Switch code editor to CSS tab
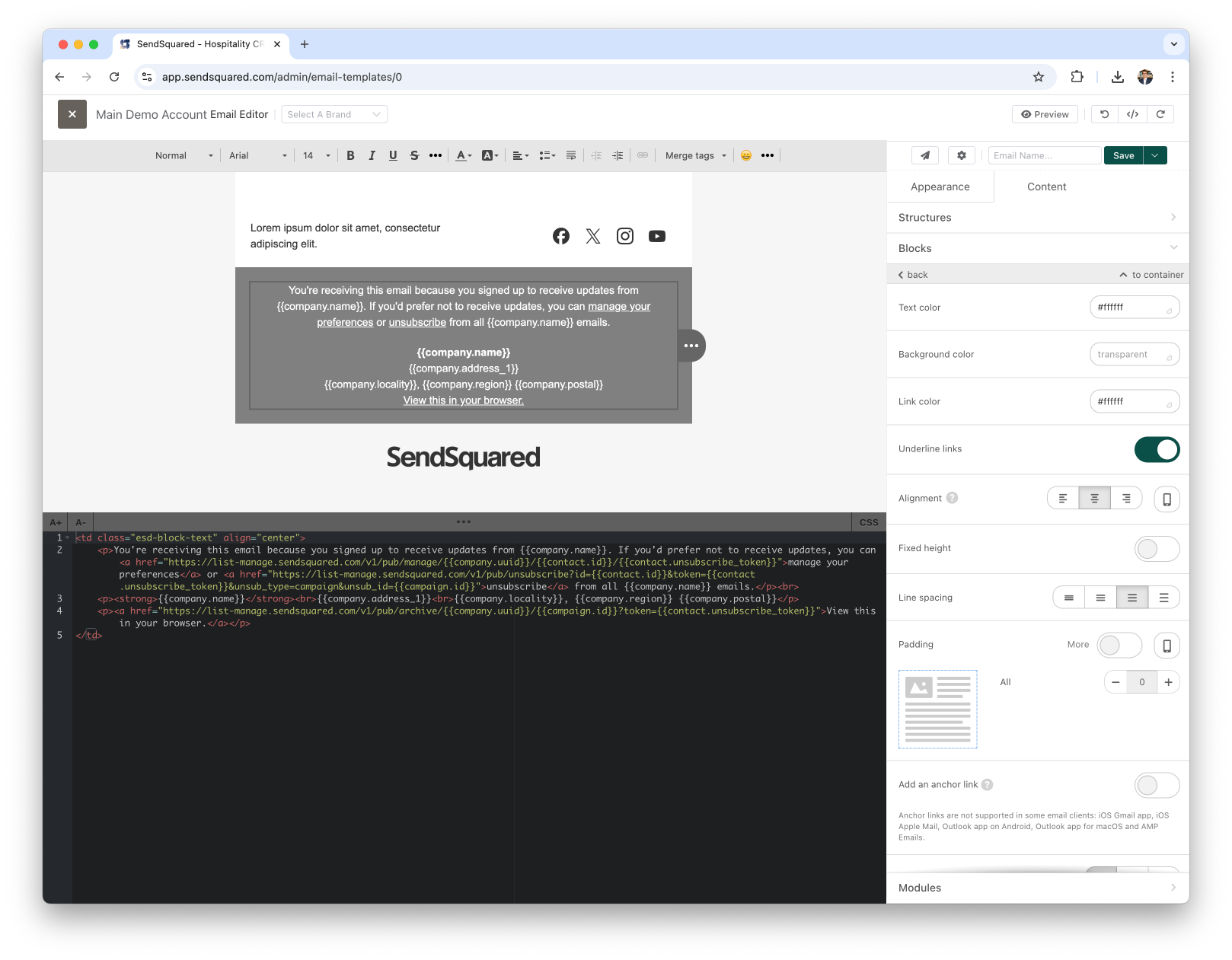 (x=869, y=522)
